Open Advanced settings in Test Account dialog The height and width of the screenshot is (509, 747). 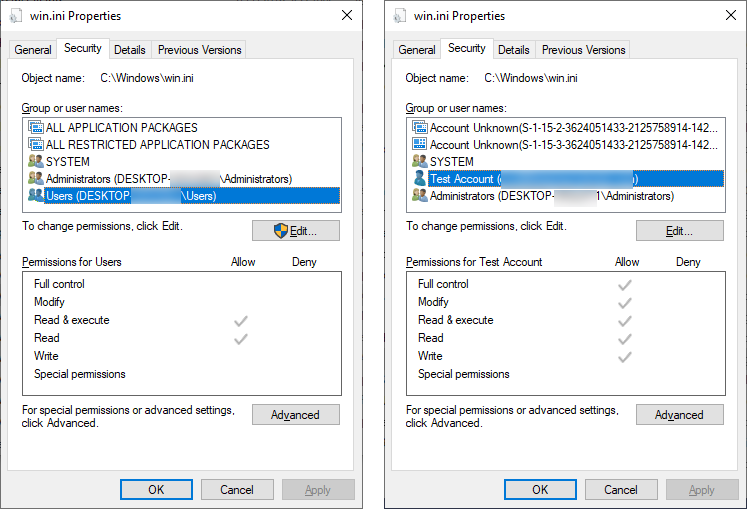(x=679, y=415)
